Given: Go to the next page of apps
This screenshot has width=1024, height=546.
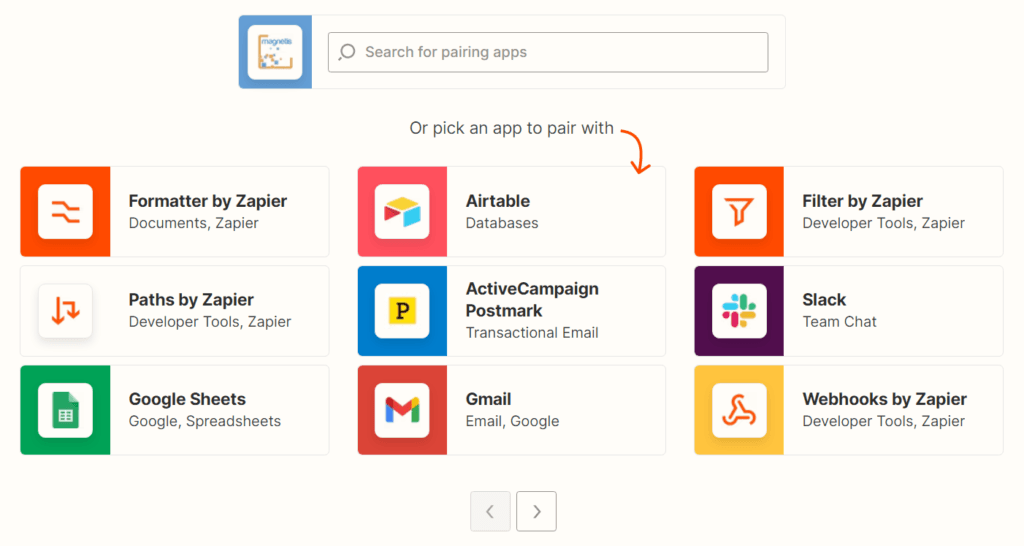Looking at the screenshot, I should click(x=536, y=511).
